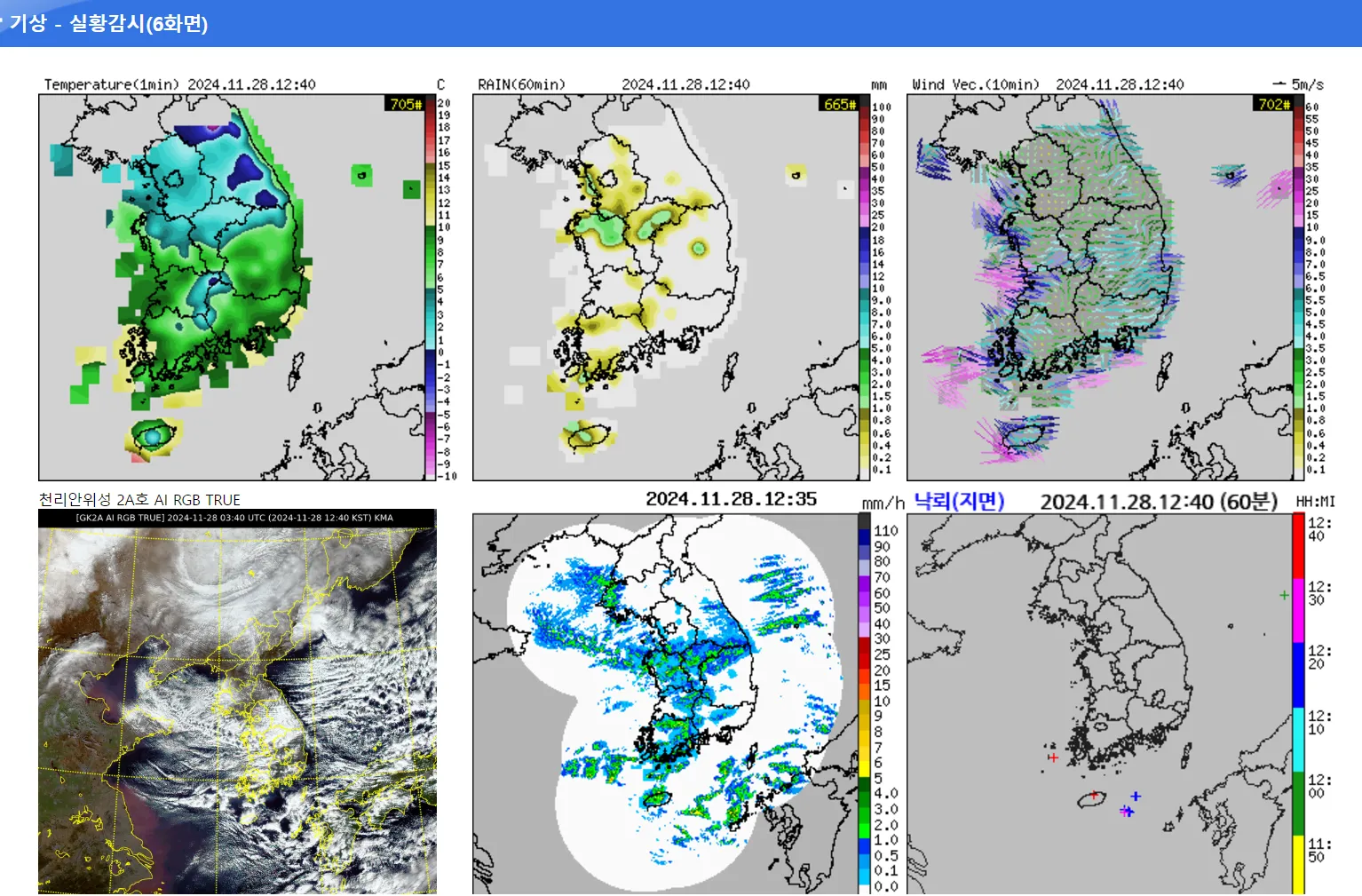Viewport: 1362px width, 896px height.
Task: Open the radar mm/h precipitation image
Action: (664, 703)
